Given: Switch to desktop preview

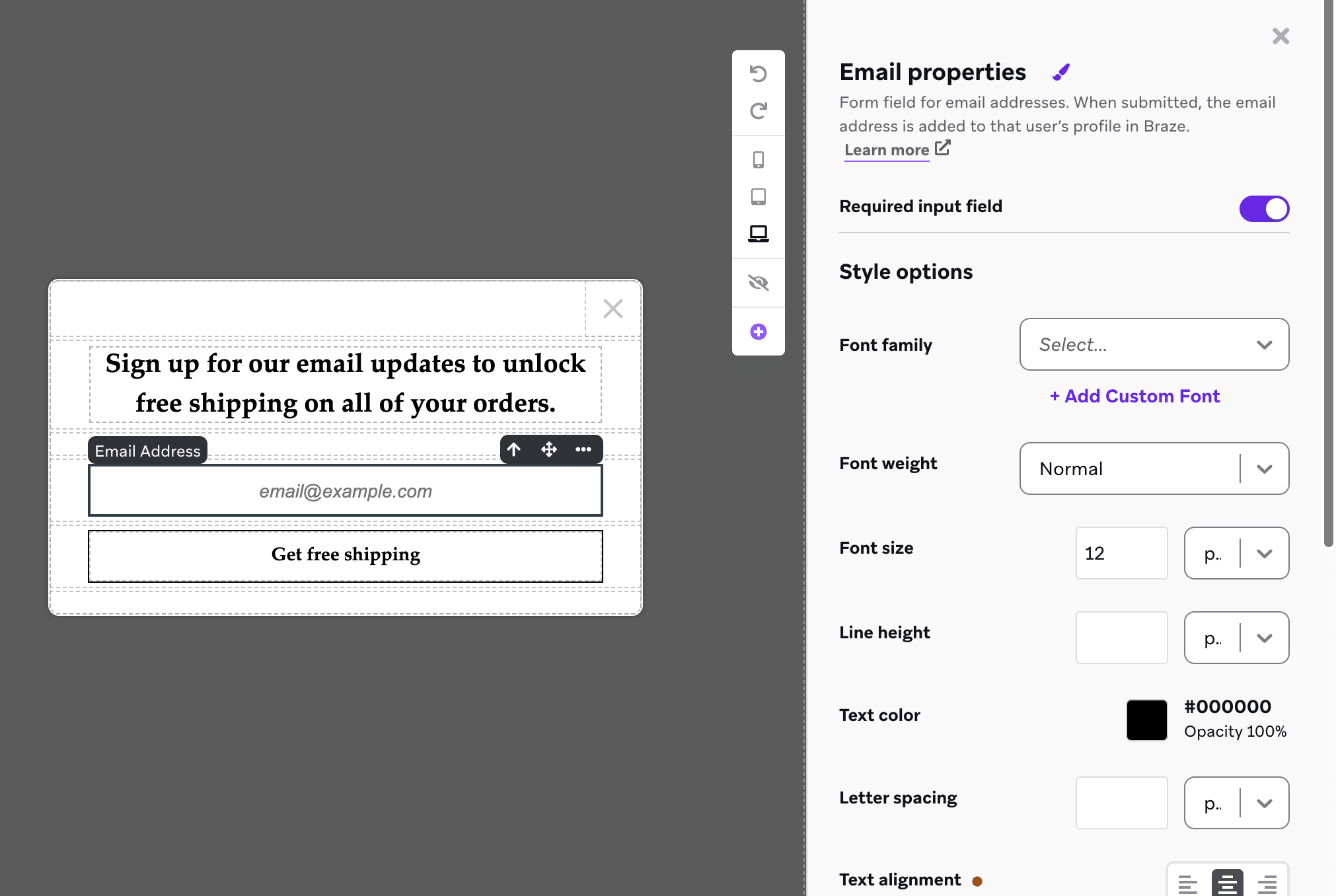Looking at the screenshot, I should click(758, 233).
